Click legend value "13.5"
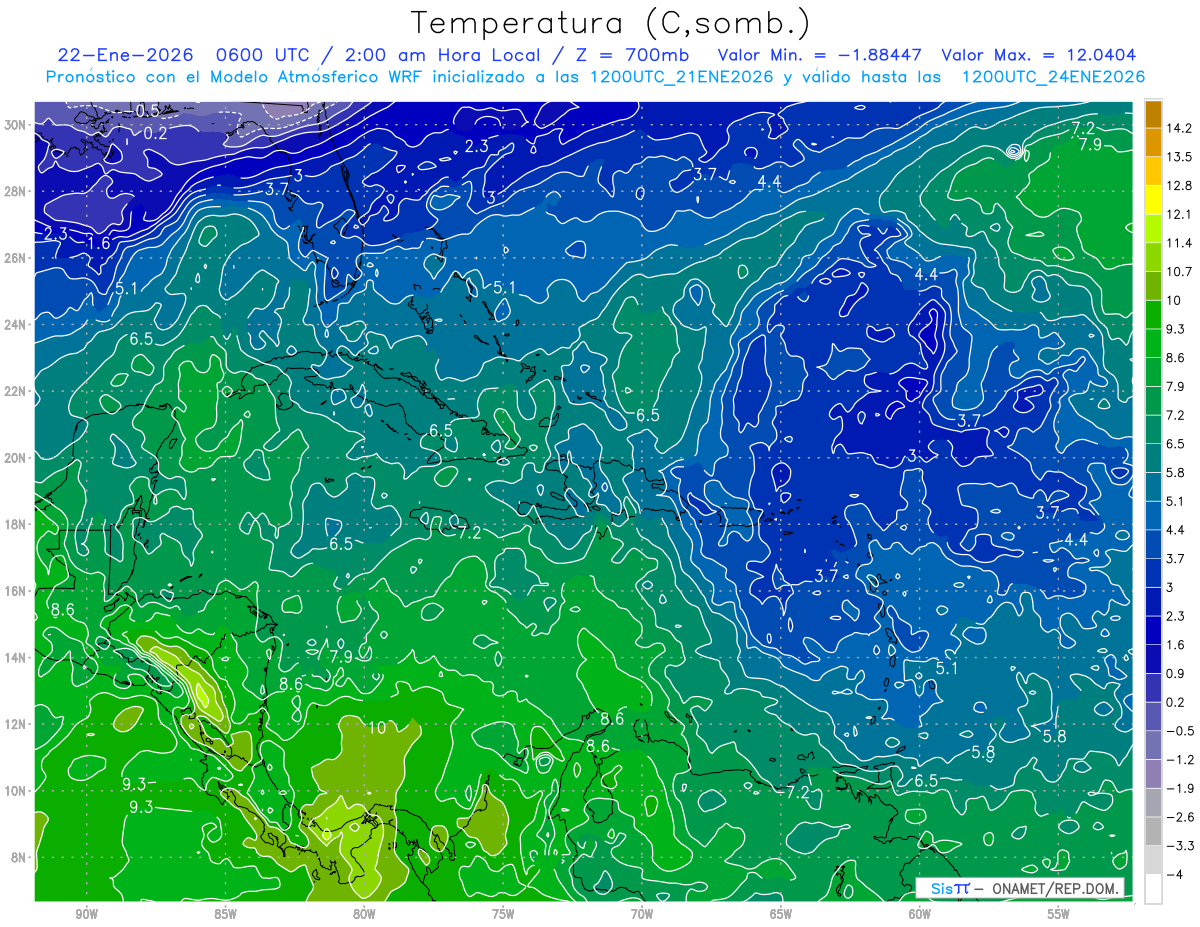 [1181, 157]
